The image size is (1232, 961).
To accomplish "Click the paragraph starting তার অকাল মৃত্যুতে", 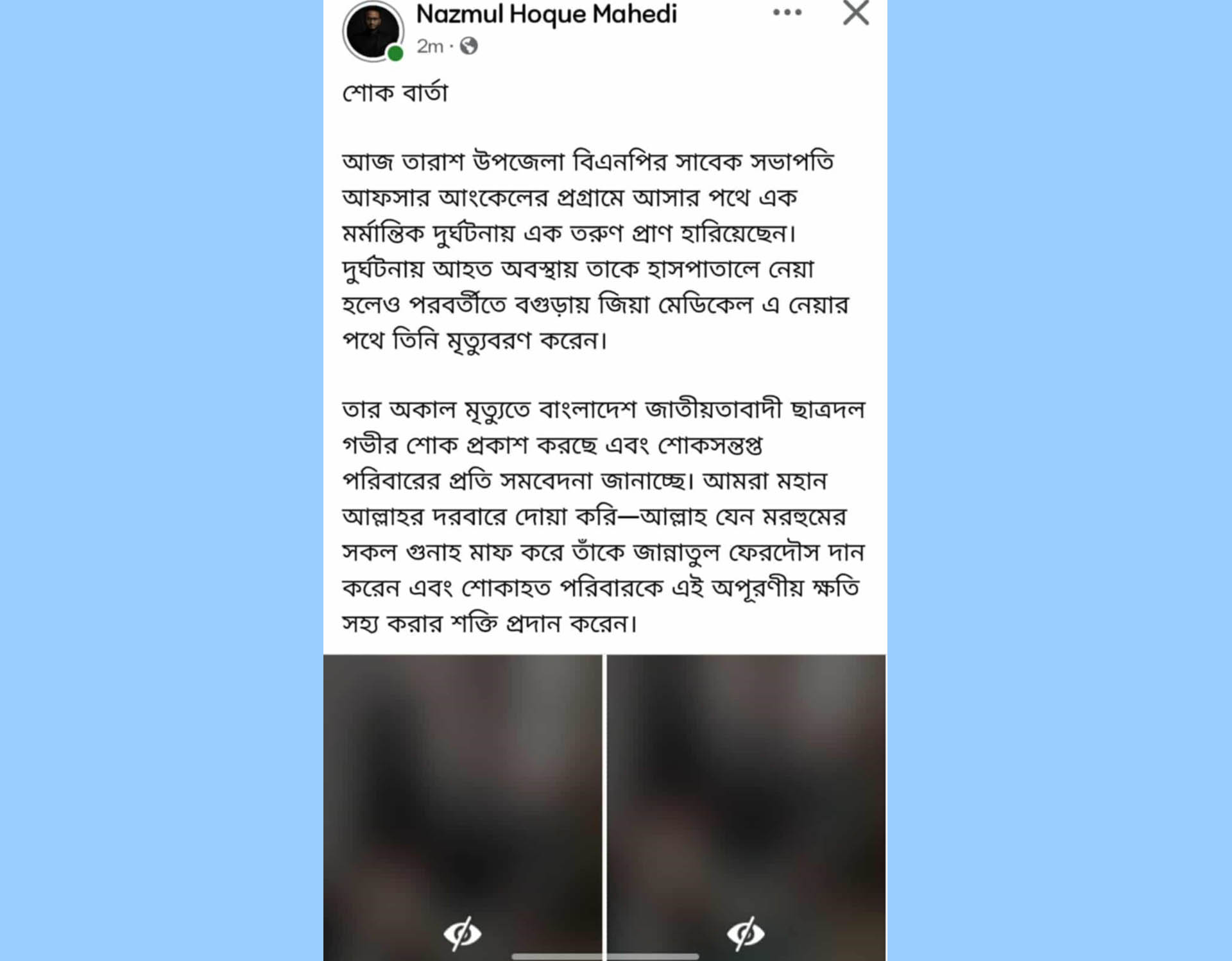I will tap(604, 516).
